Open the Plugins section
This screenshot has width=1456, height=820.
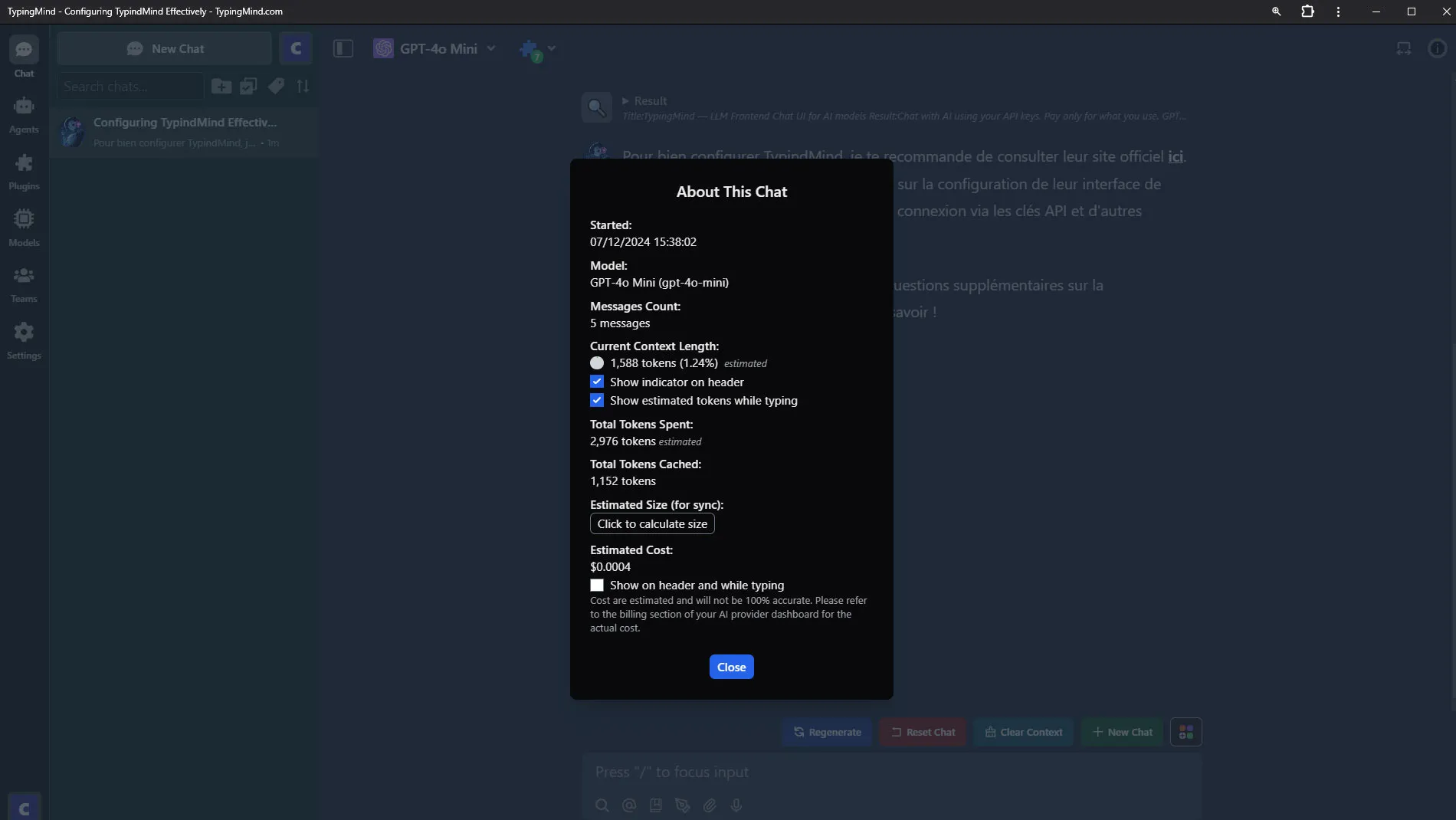click(x=24, y=172)
